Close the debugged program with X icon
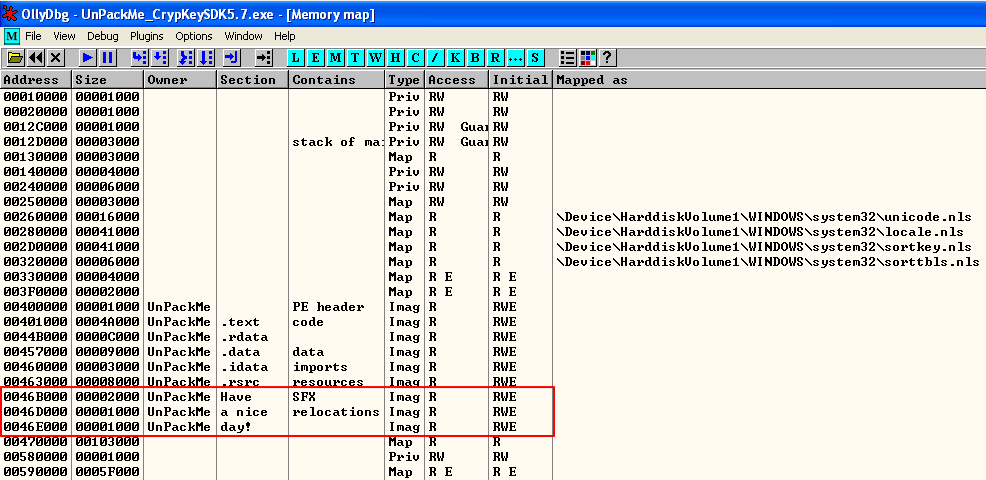The image size is (986, 480). (55, 58)
